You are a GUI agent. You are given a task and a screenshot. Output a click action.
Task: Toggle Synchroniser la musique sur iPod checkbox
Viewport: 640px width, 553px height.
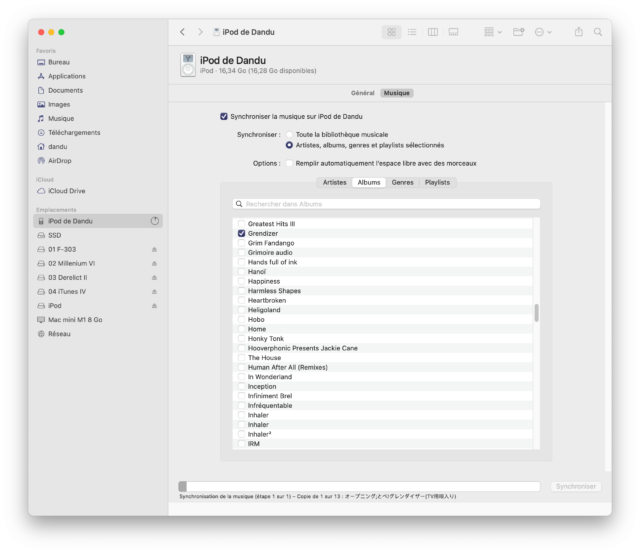tap(224, 117)
